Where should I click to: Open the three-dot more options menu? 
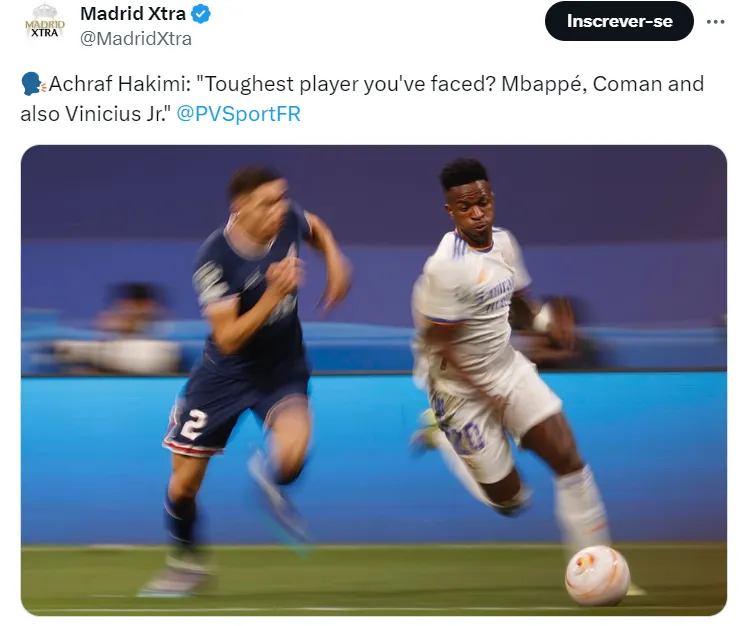pos(715,22)
